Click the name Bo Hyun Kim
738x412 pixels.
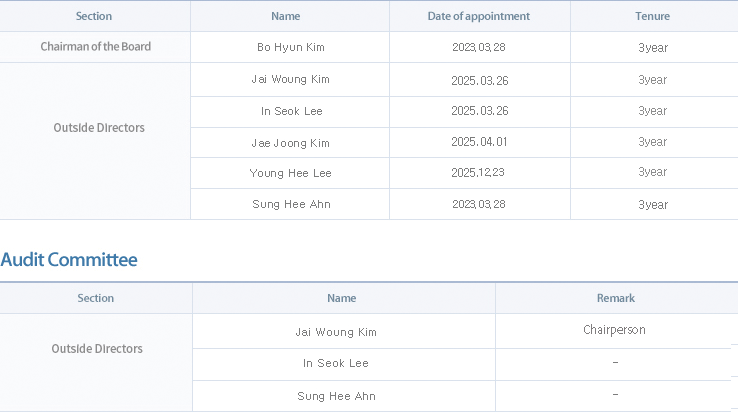(290, 47)
